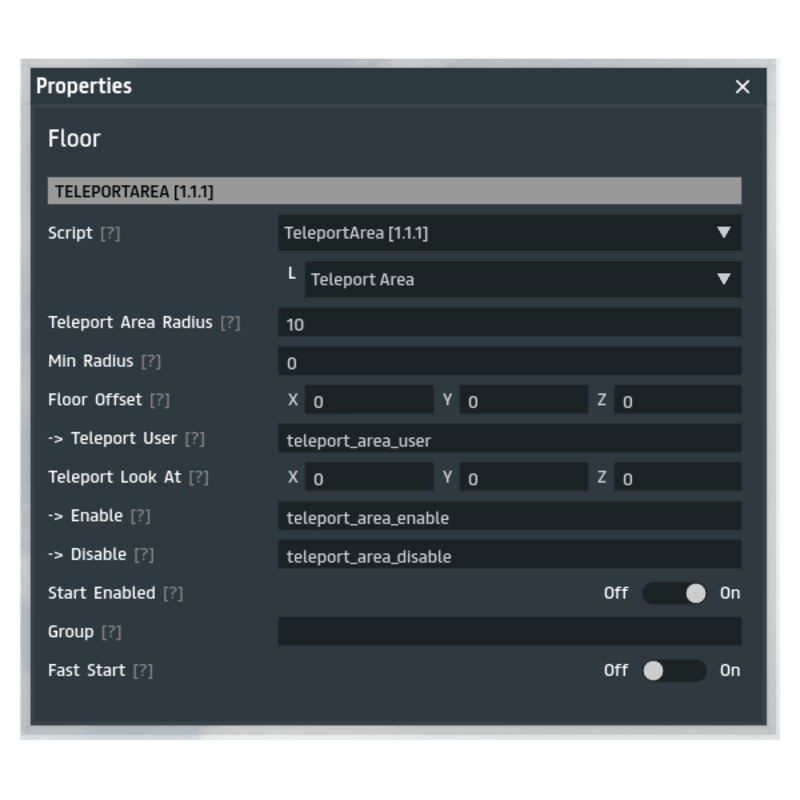Show help for the Group property
Screen dimensions: 800x800
click(x=111, y=632)
